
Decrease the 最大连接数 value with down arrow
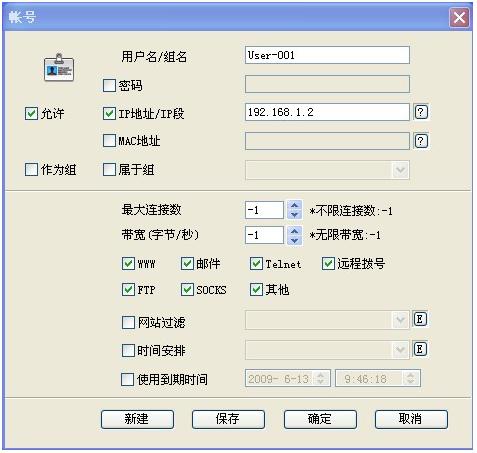pyautogui.click(x=295, y=214)
